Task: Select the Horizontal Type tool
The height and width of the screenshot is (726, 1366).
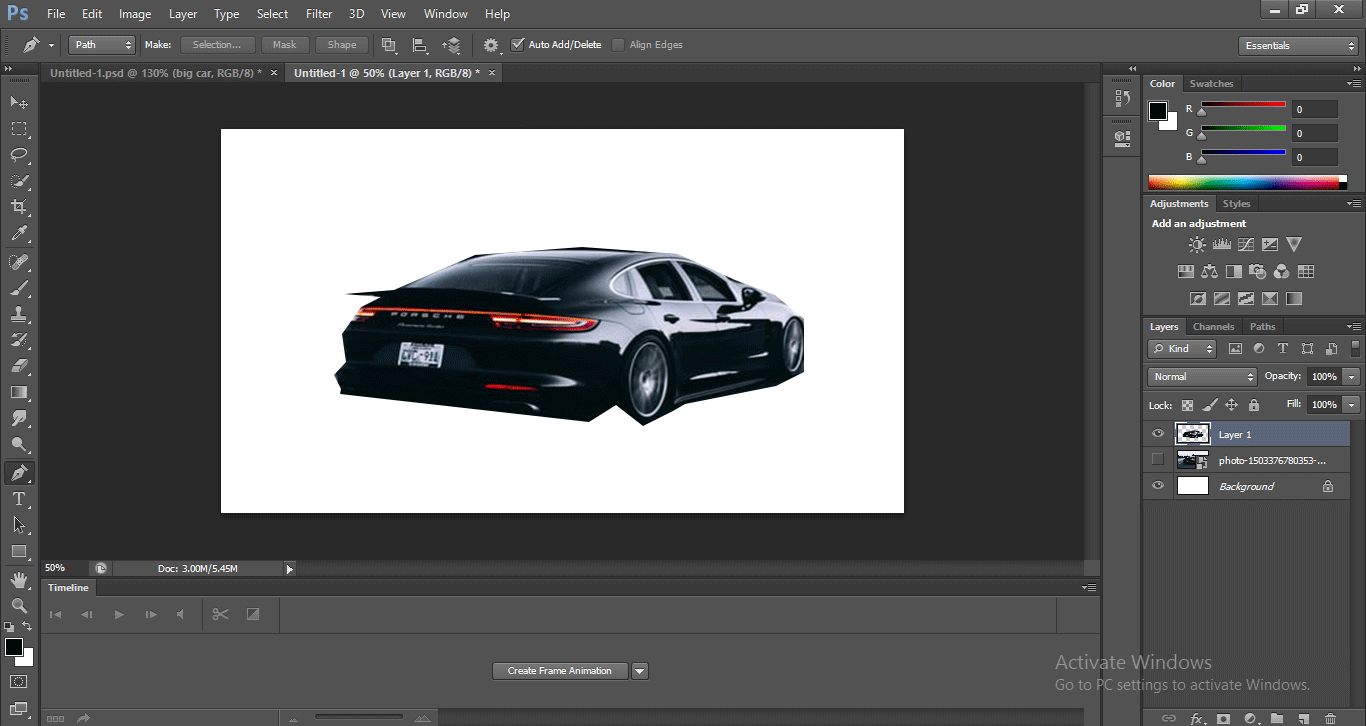Action: [x=19, y=498]
